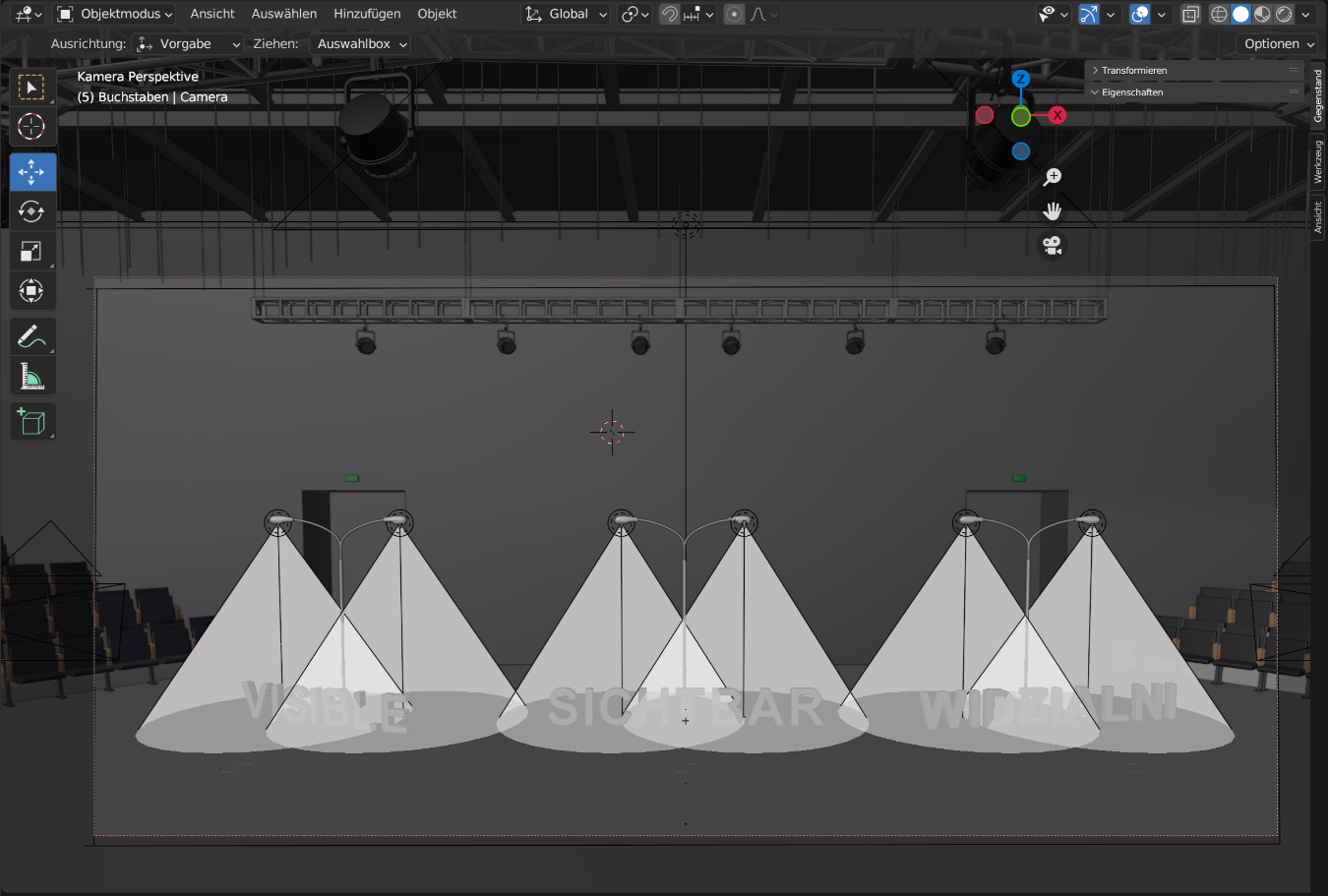Screen dimensions: 1328x896
Task: Open the Ansicht menu
Action: coord(212,15)
